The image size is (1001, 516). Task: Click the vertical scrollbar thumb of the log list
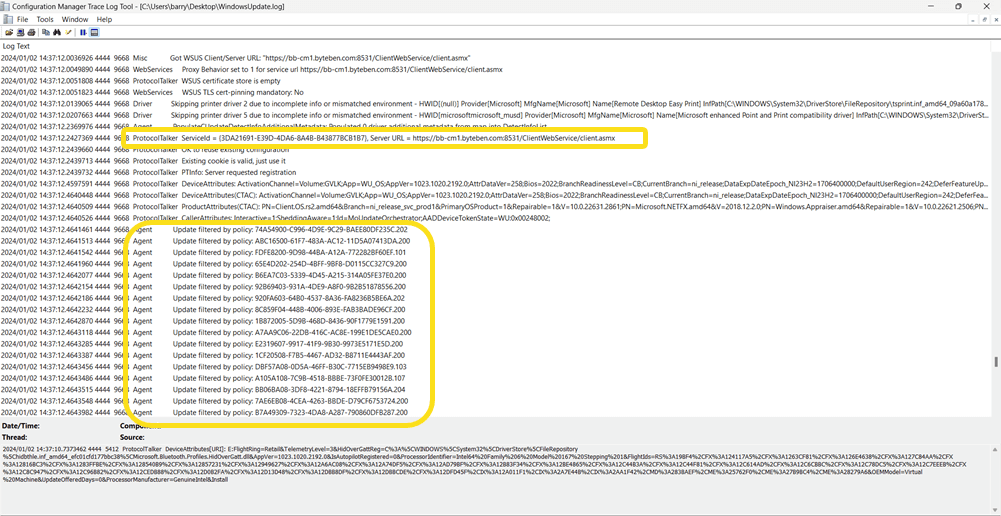click(x=996, y=361)
